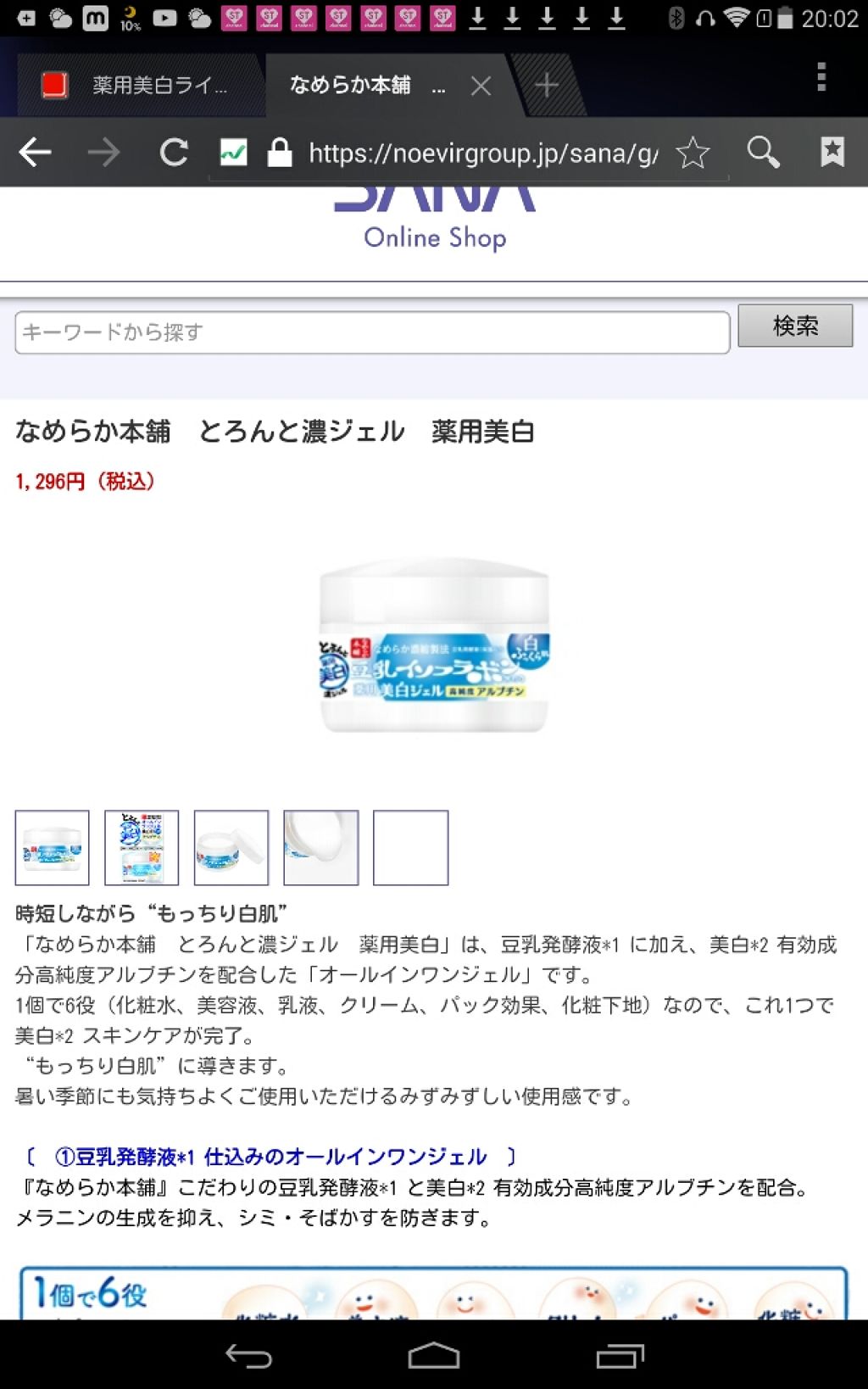Open the SANA Online Shop logo
Image resolution: width=868 pixels, height=1389 pixels.
[435, 220]
